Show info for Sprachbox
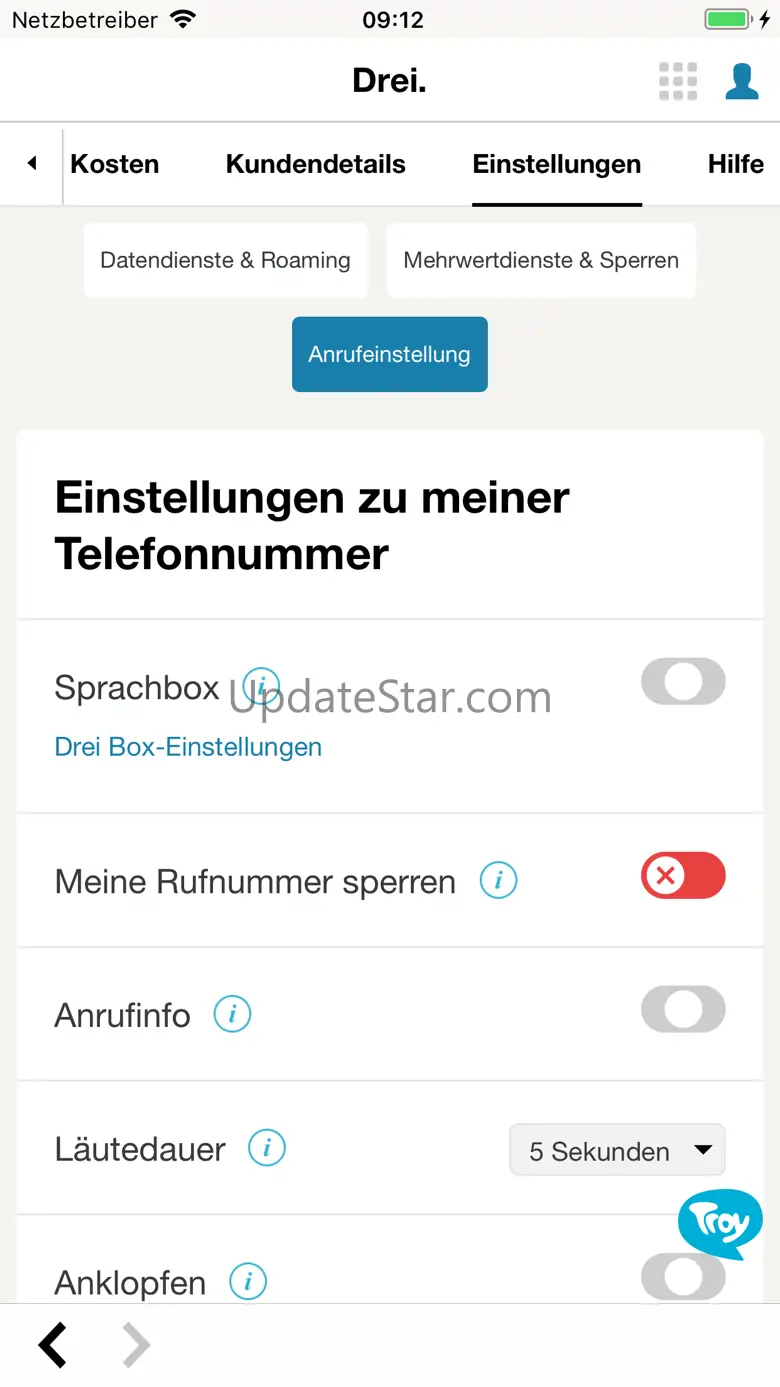 [x=262, y=686]
